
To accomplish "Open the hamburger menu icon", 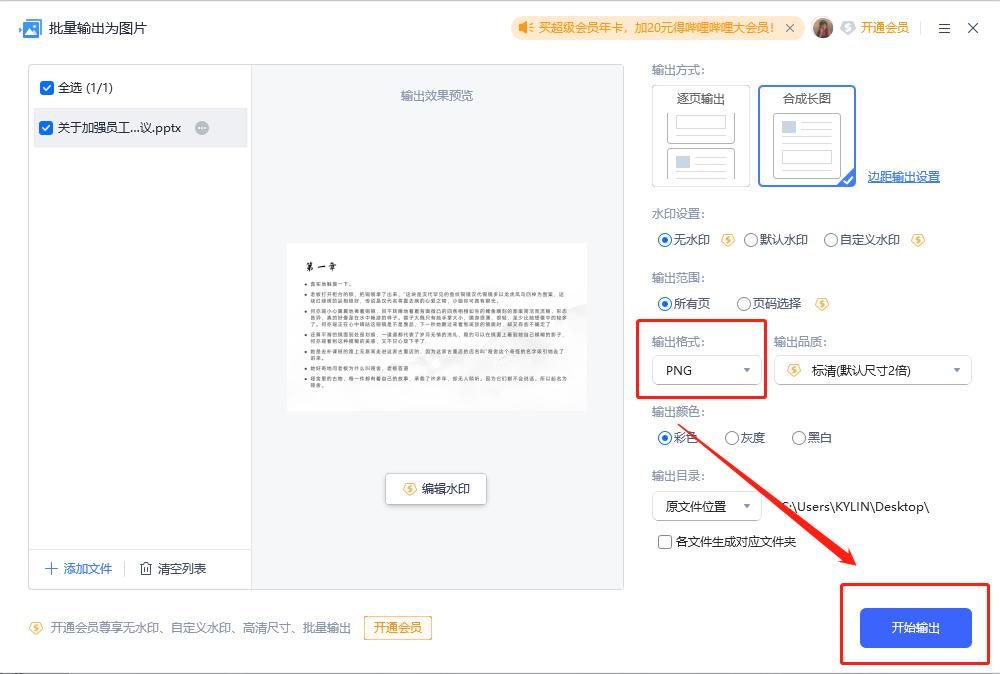I will click(944, 28).
